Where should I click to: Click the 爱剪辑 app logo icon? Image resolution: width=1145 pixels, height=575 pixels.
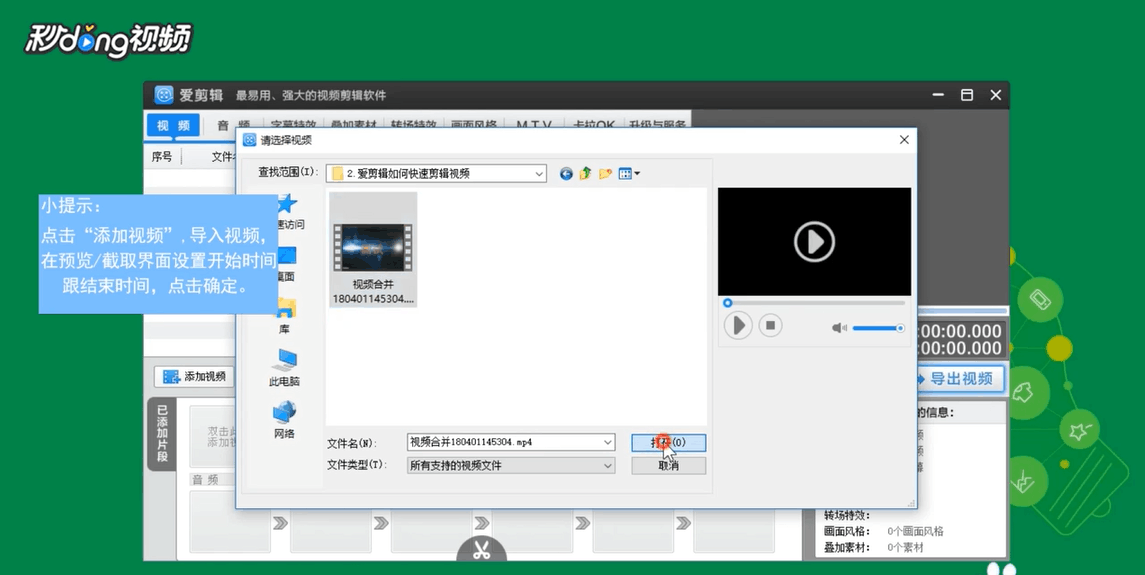(164, 95)
